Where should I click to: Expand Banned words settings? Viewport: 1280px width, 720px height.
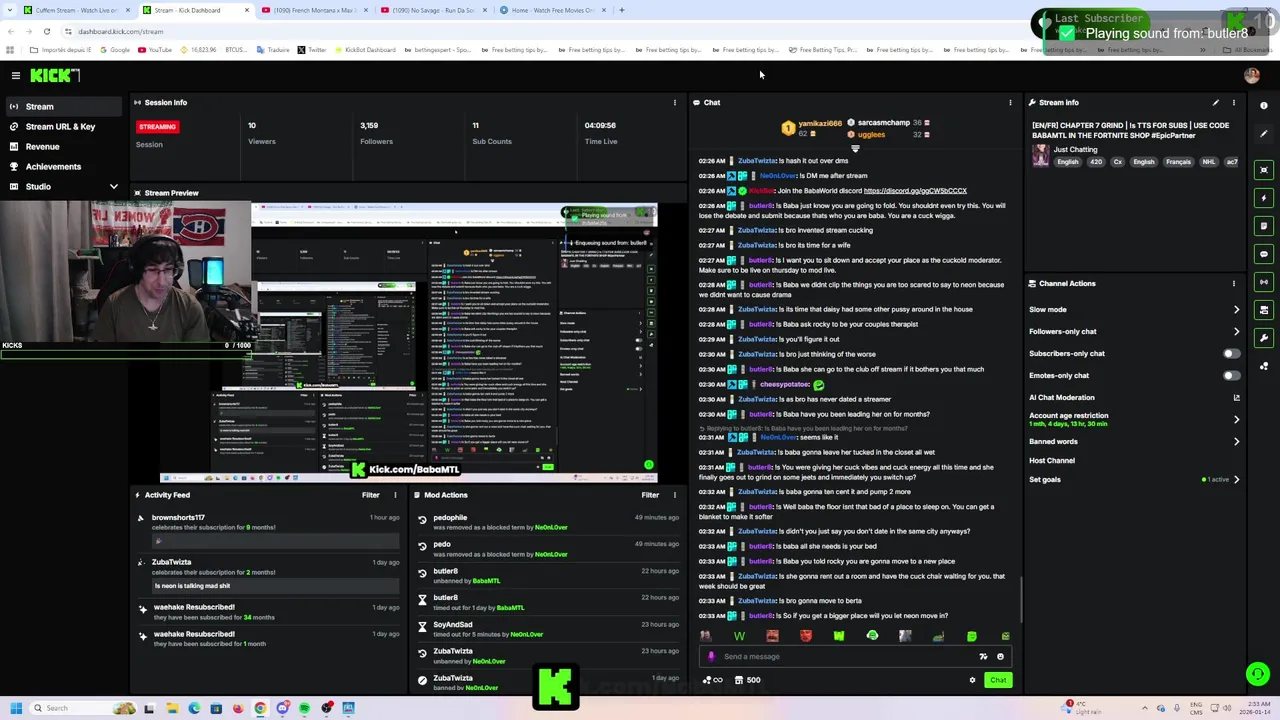1236,441
